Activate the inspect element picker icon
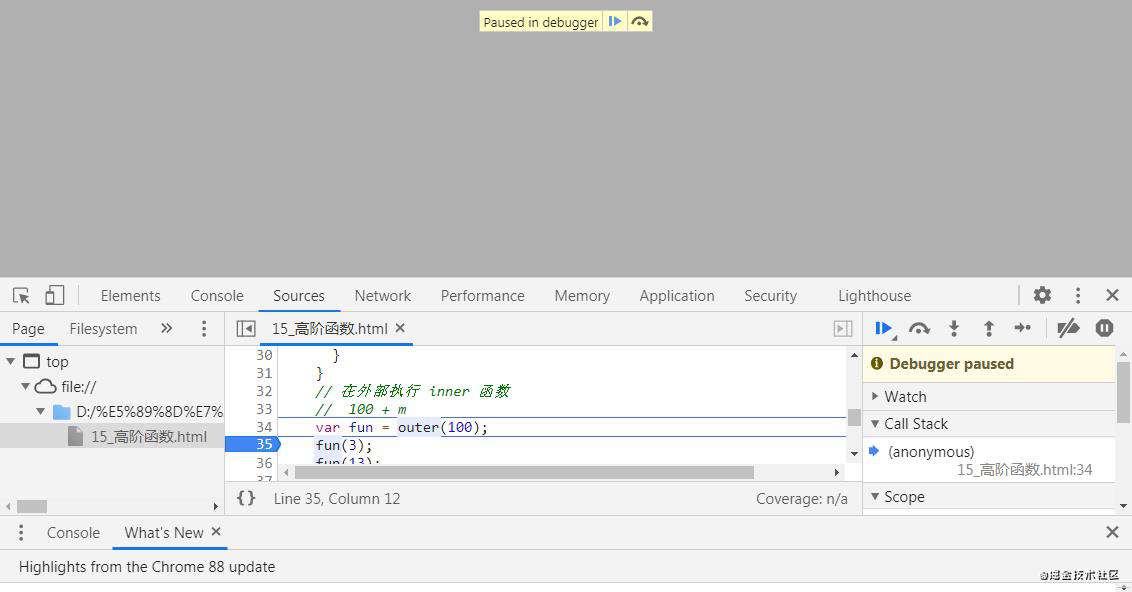The height and width of the screenshot is (592, 1132). click(x=21, y=295)
